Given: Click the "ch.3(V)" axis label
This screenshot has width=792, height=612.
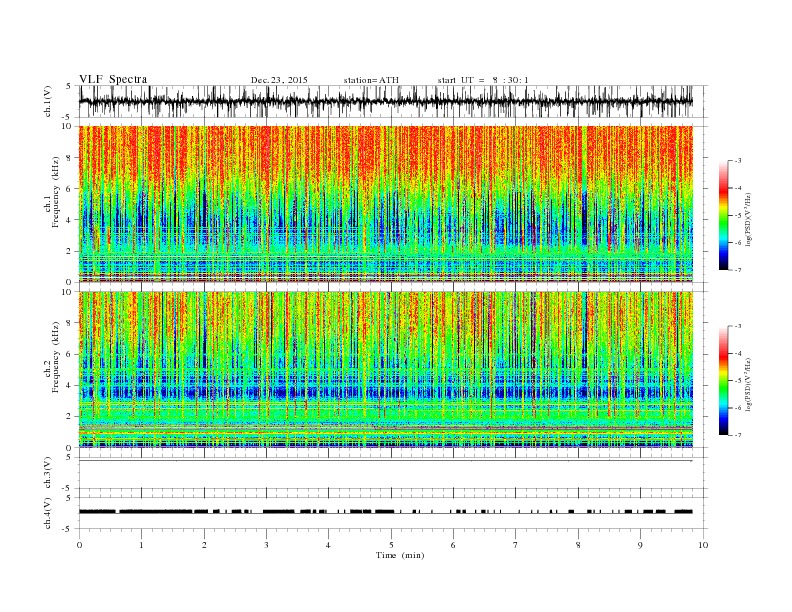Looking at the screenshot, I should [x=48, y=473].
